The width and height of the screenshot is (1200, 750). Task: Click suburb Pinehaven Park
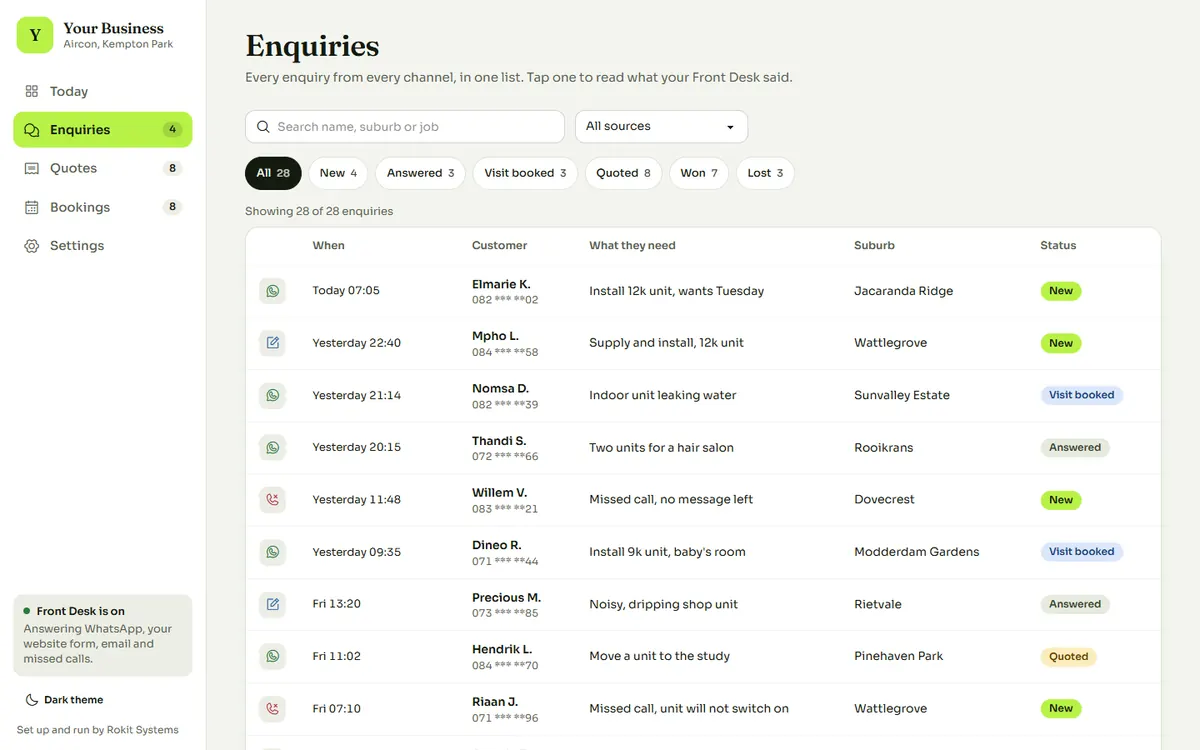[898, 656]
